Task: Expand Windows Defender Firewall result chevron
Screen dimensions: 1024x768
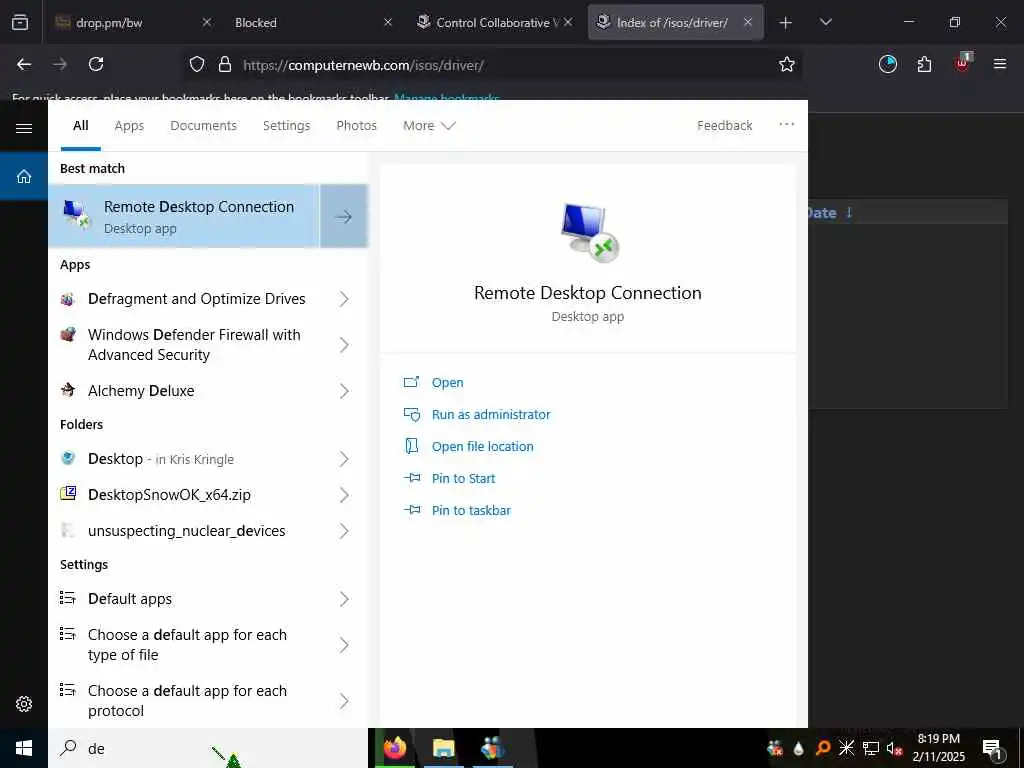Action: (x=344, y=345)
